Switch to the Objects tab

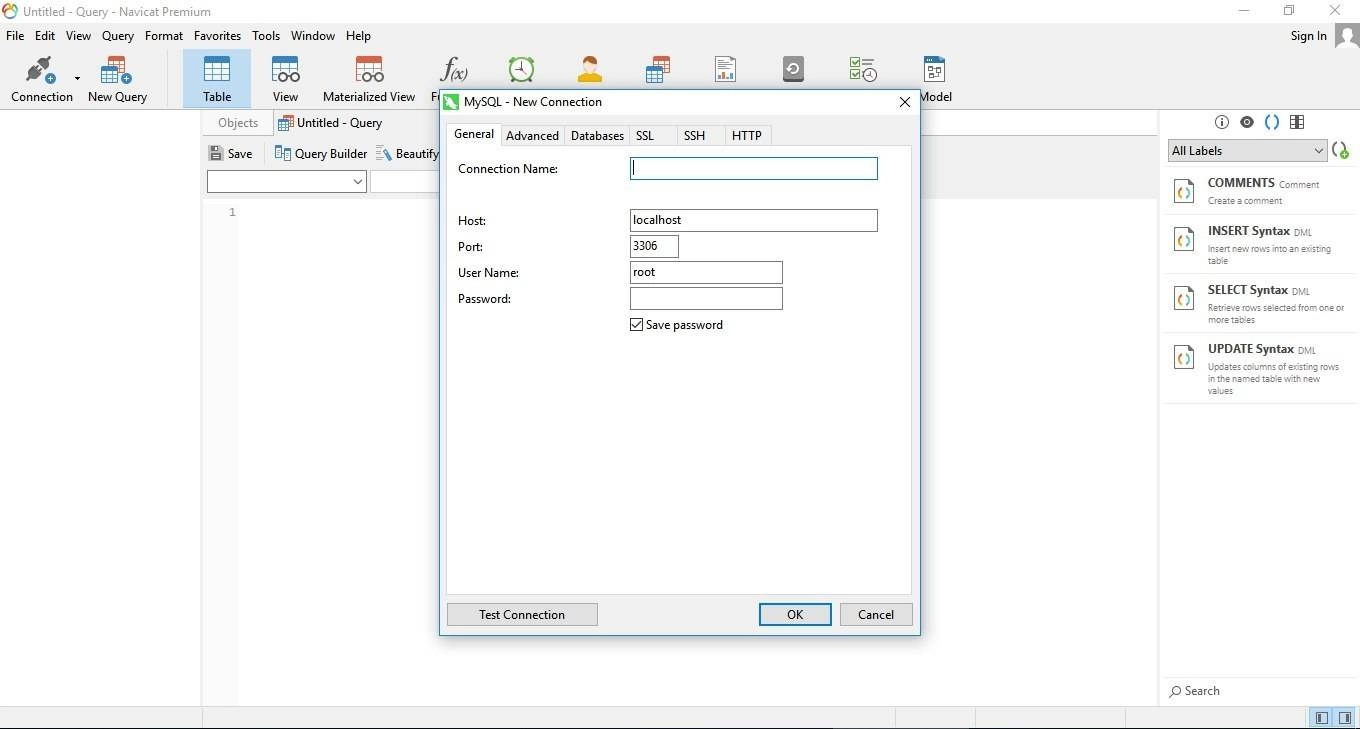tap(238, 123)
